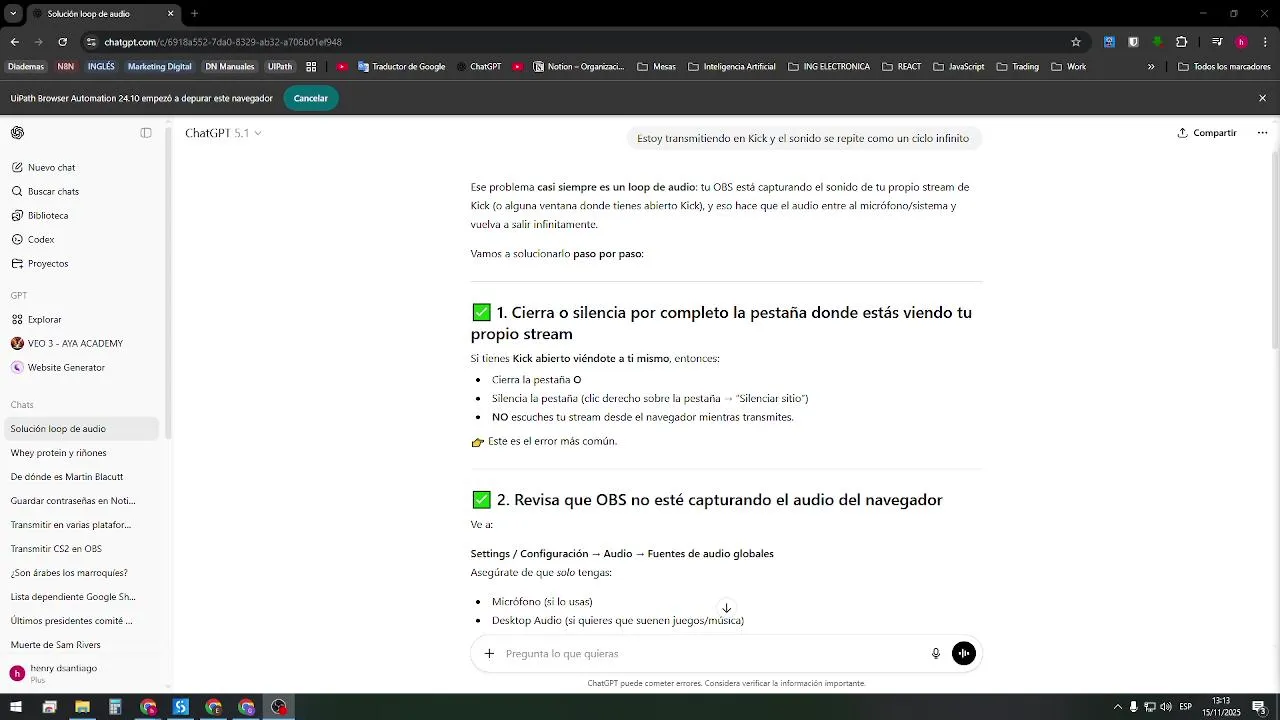Dismiss the UiPath debugging infobar
The height and width of the screenshot is (720, 1280).
(1262, 99)
